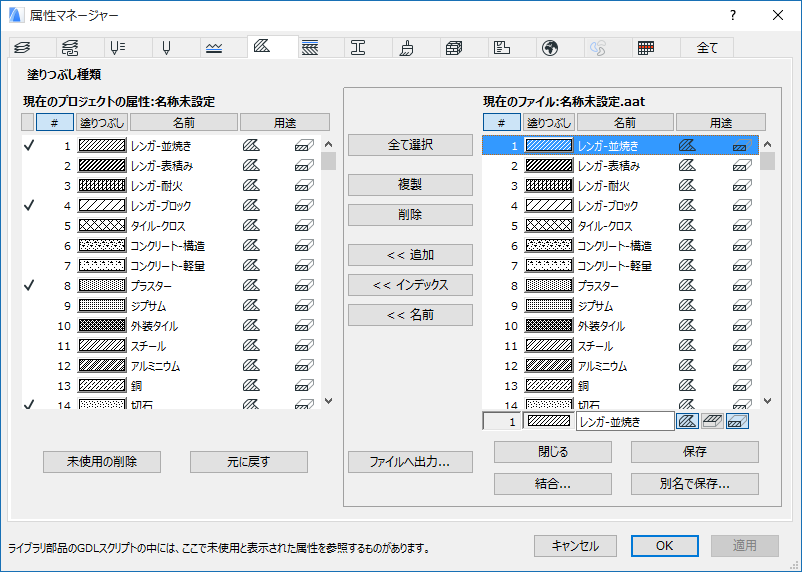Click the fill pattern preview next to name field
This screenshot has width=802, height=572.
(x=549, y=421)
